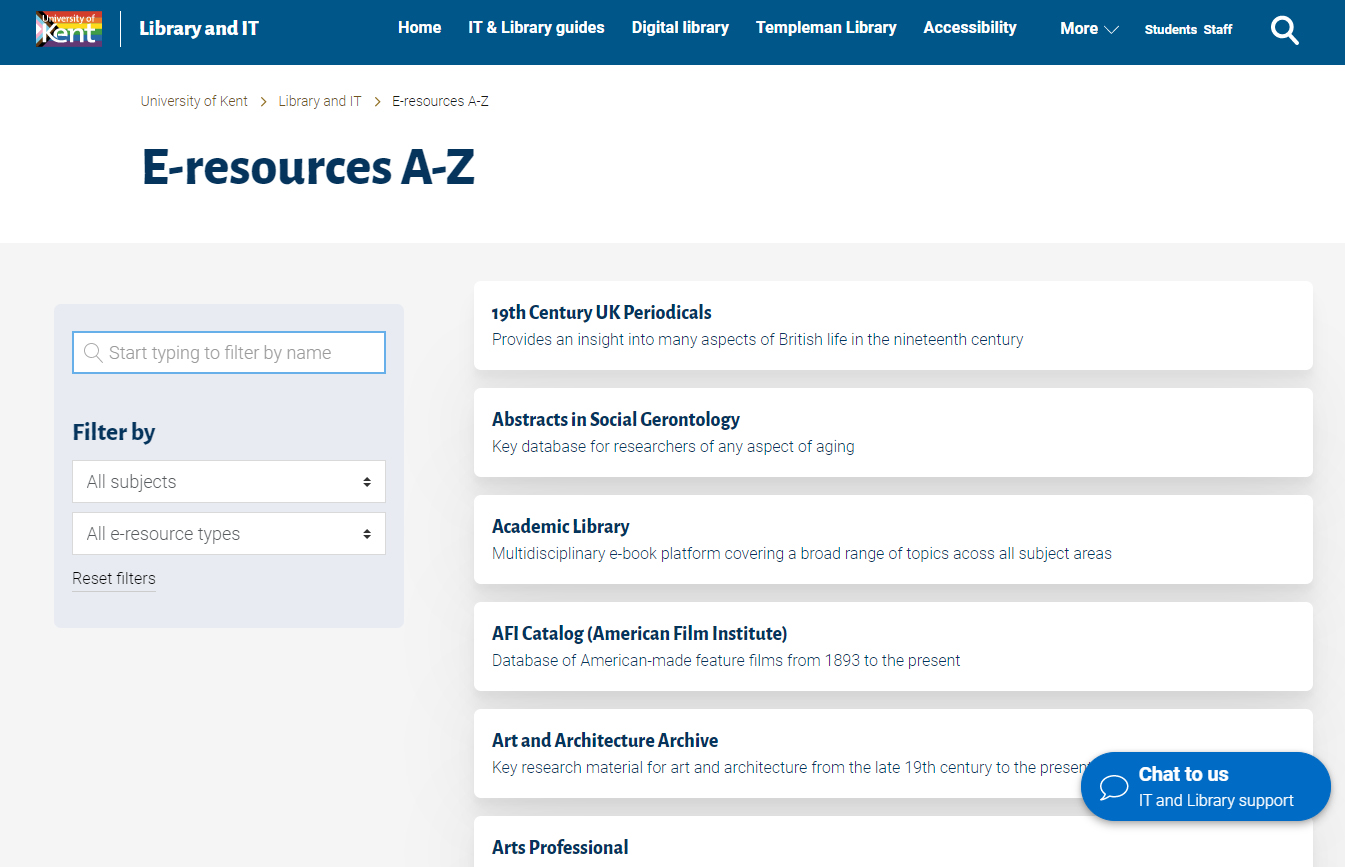Select Digital library in top navigation
The width and height of the screenshot is (1345, 867).
(x=680, y=28)
